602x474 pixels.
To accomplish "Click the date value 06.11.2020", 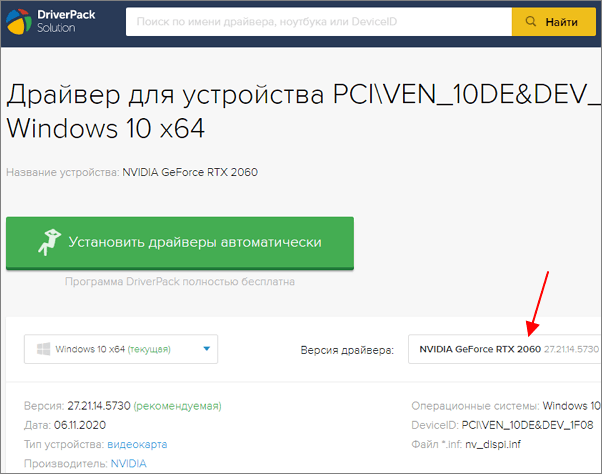I will (80, 425).
